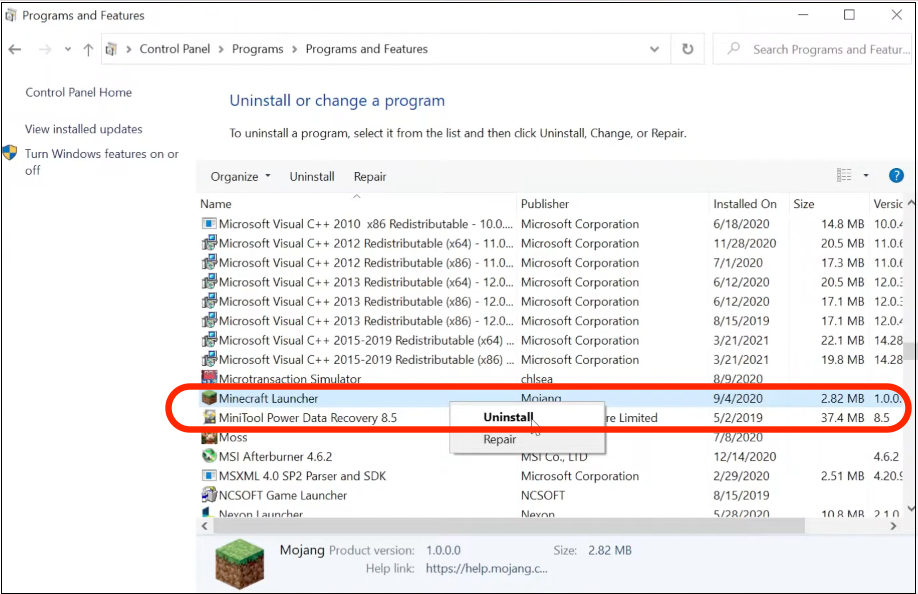Screen dimensions: 918x594
Task: Click the blue Help question mark icon
Action: [x=896, y=176]
